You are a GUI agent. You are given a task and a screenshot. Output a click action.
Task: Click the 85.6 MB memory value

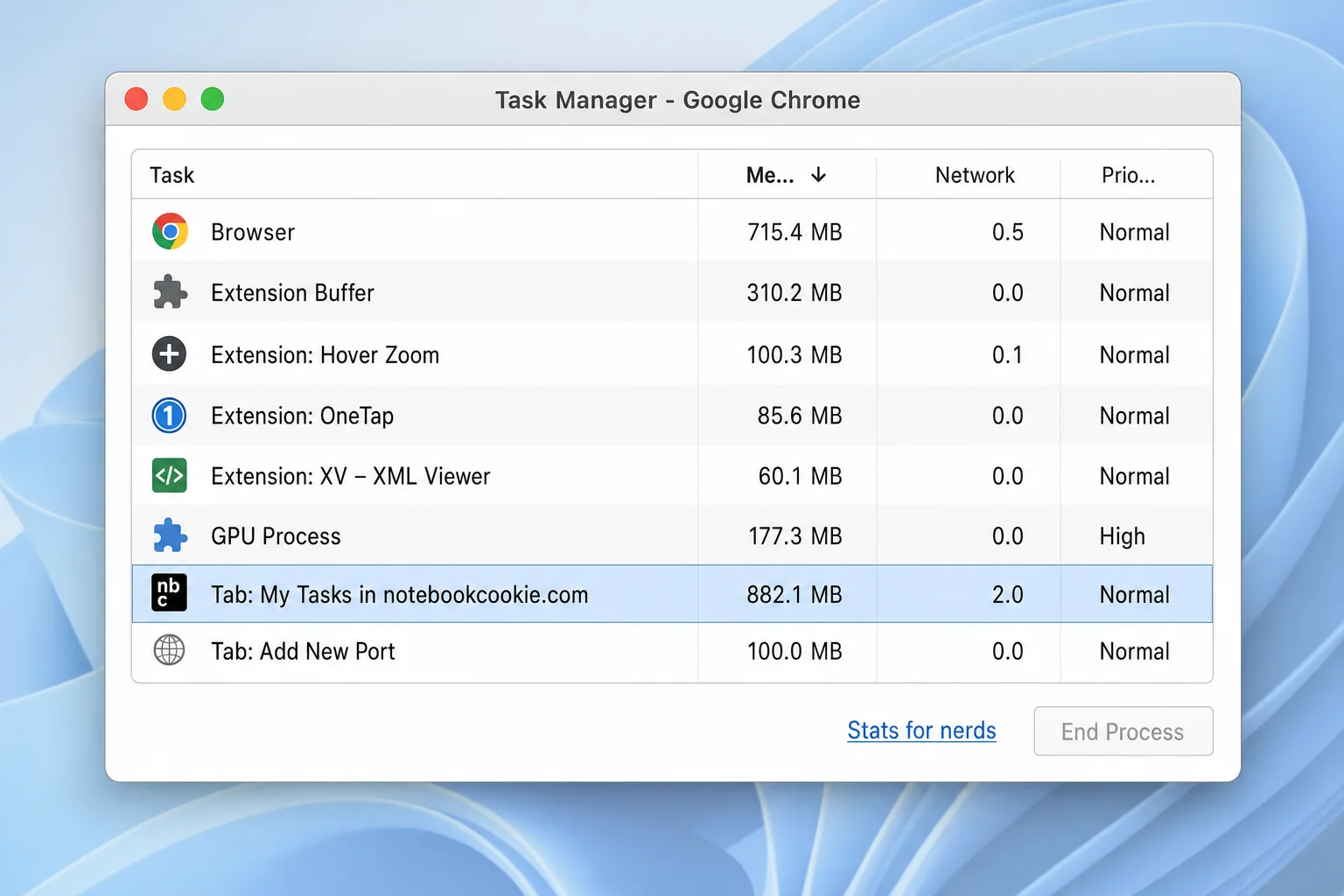pyautogui.click(x=800, y=416)
